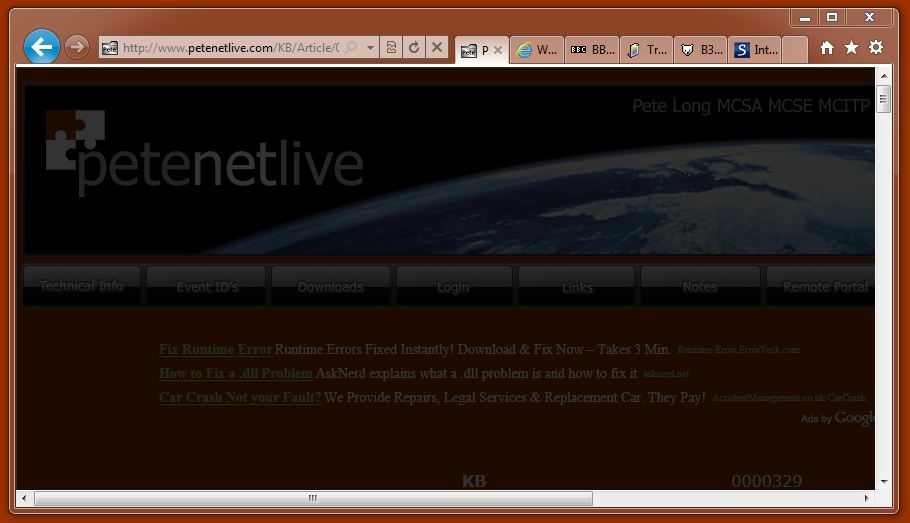
Task: Open the Remote Portal menu button
Action: pyautogui.click(x=821, y=286)
